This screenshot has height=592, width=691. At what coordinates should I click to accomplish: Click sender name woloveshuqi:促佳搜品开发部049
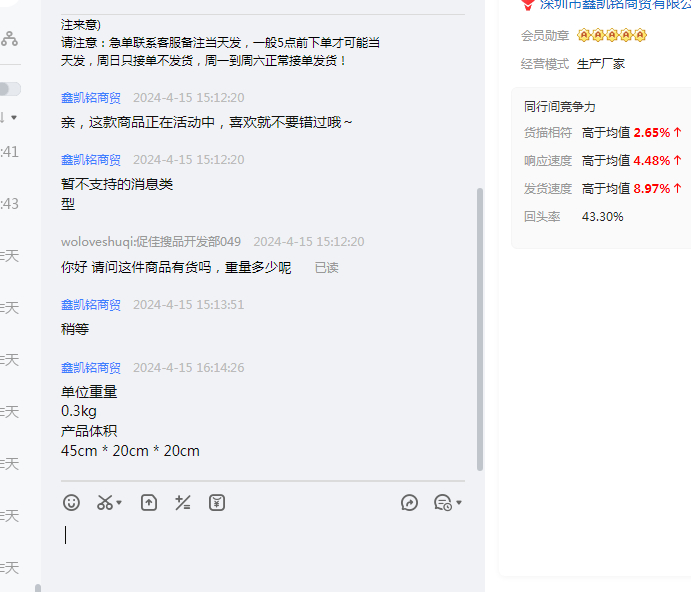click(x=151, y=242)
